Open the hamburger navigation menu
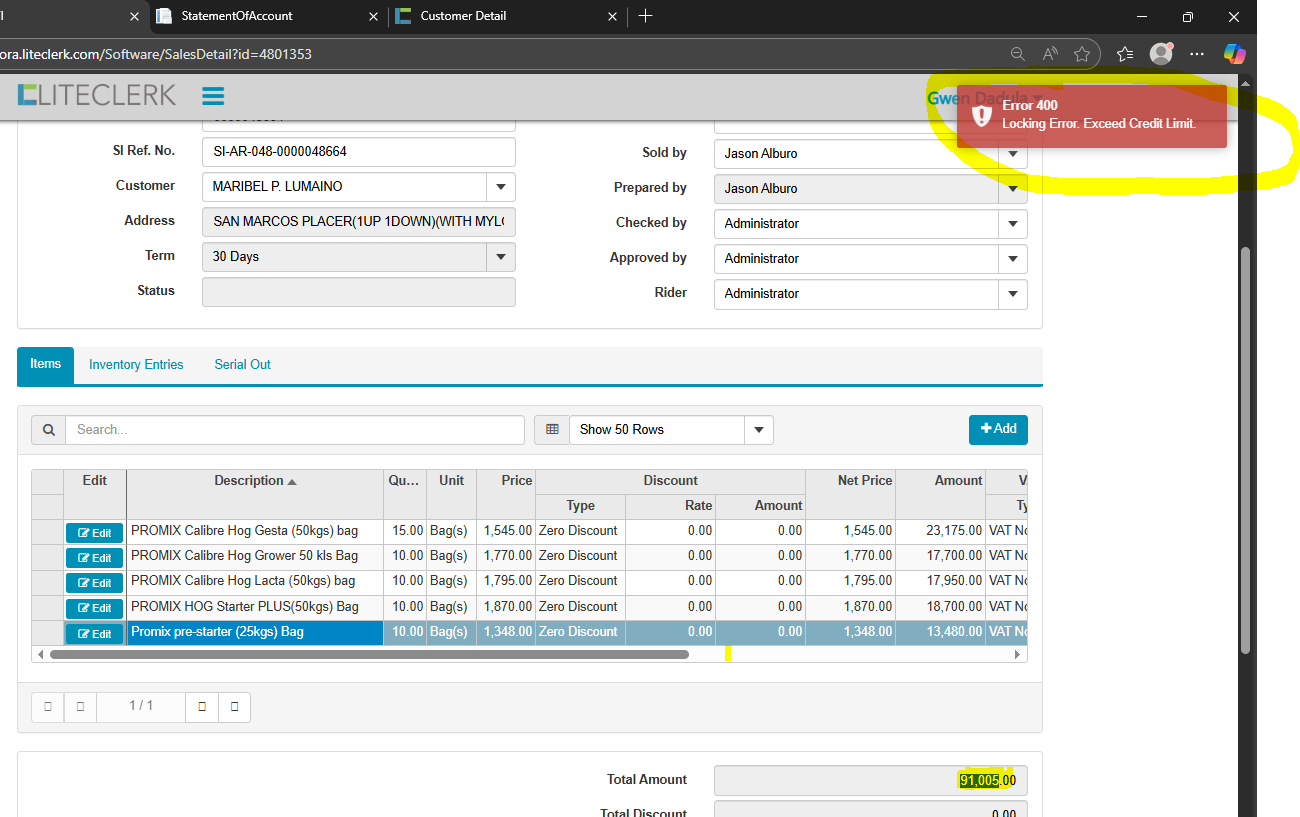 (213, 96)
